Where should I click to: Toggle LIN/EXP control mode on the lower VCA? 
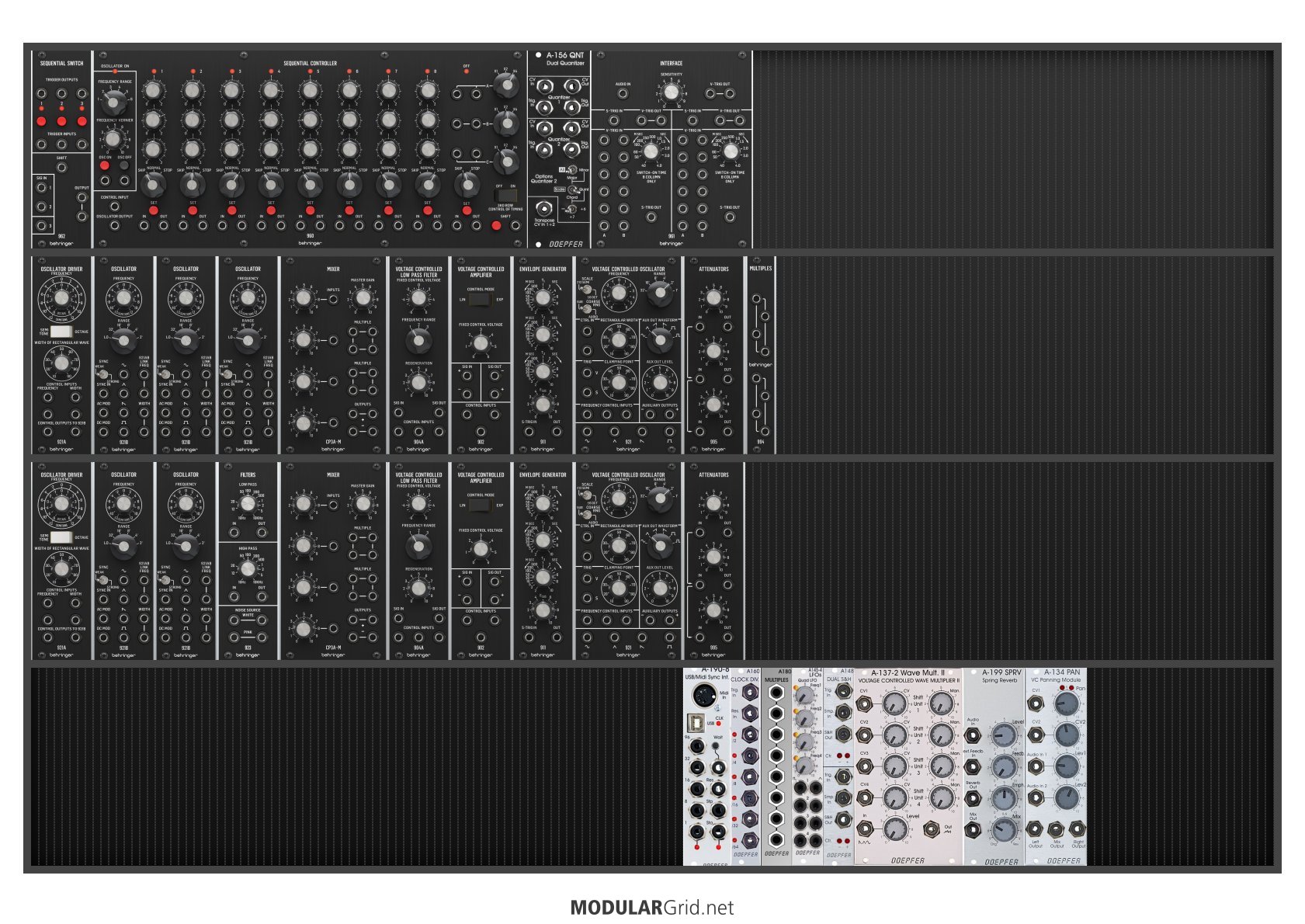pyautogui.click(x=481, y=505)
